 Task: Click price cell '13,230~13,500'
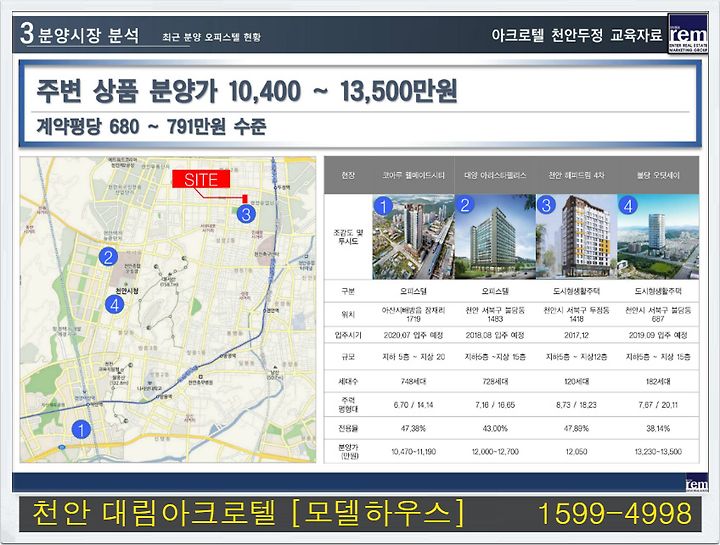click(x=658, y=452)
